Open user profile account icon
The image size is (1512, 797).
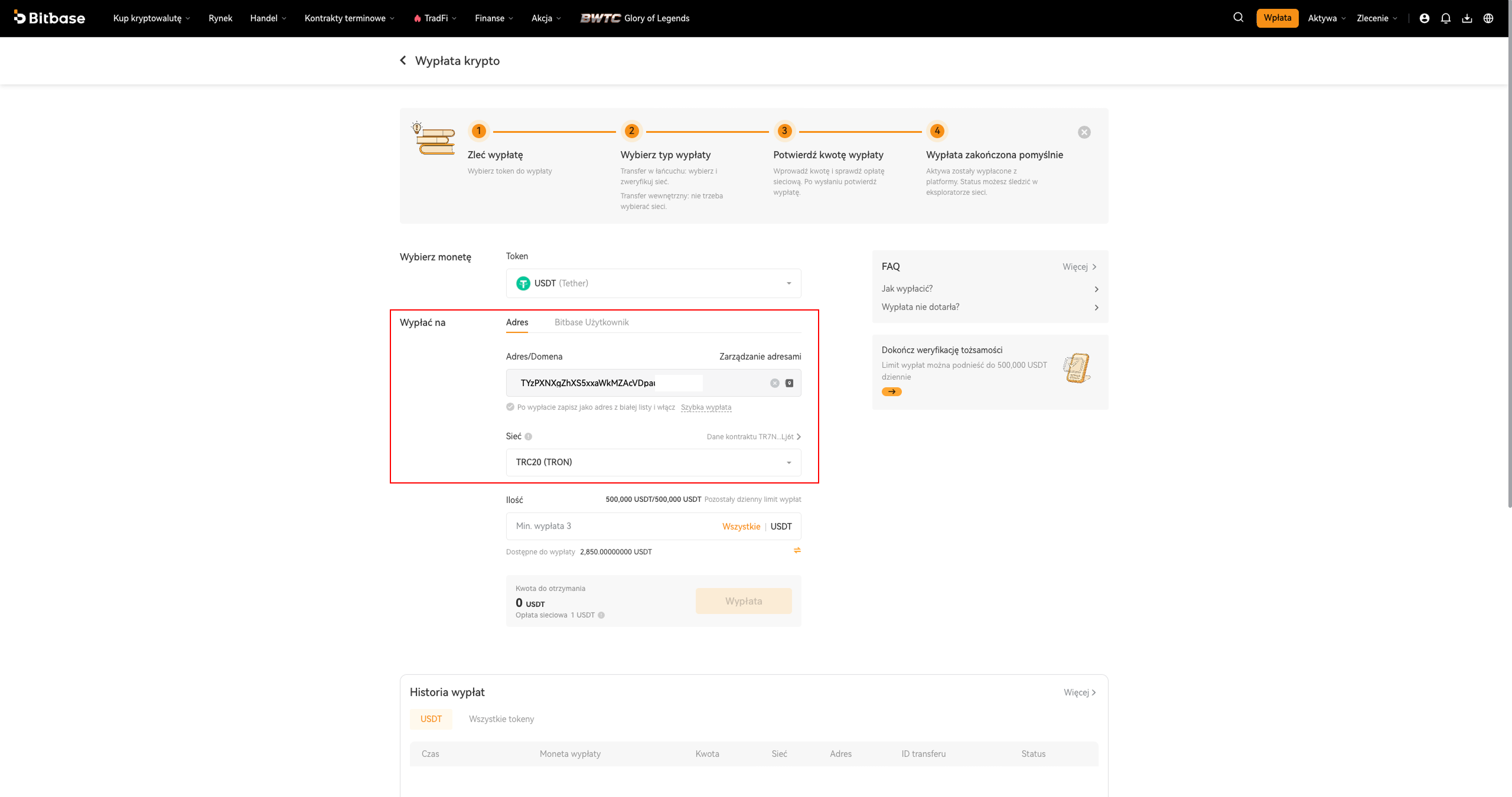pos(1424,18)
